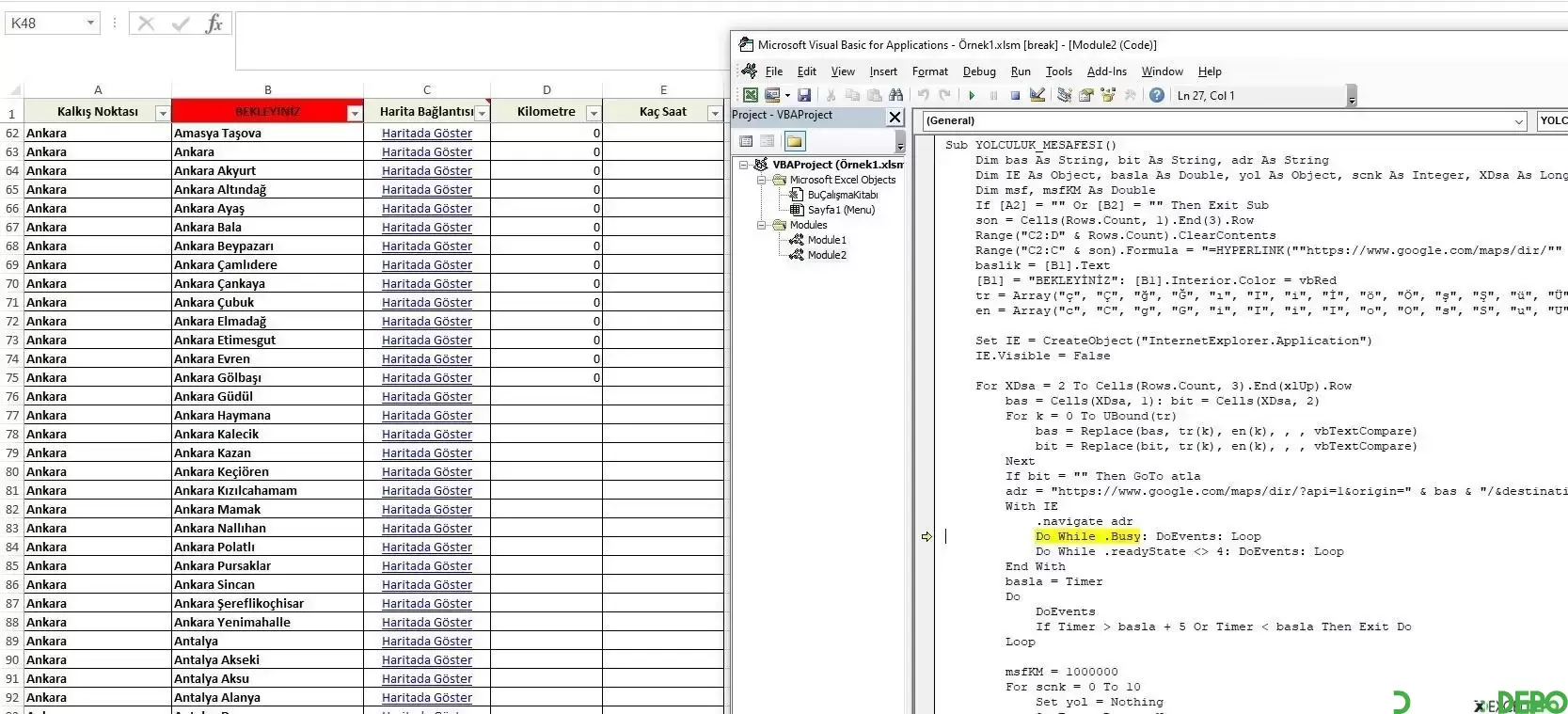Click the View Code icon in Project pane
This screenshot has width=1568, height=714.
point(746,141)
